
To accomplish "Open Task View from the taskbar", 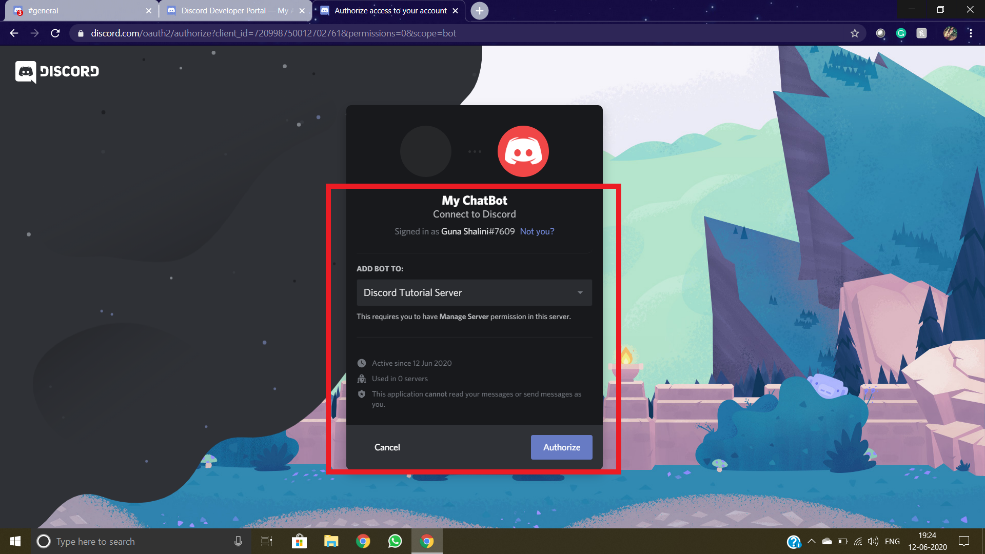I will (266, 541).
